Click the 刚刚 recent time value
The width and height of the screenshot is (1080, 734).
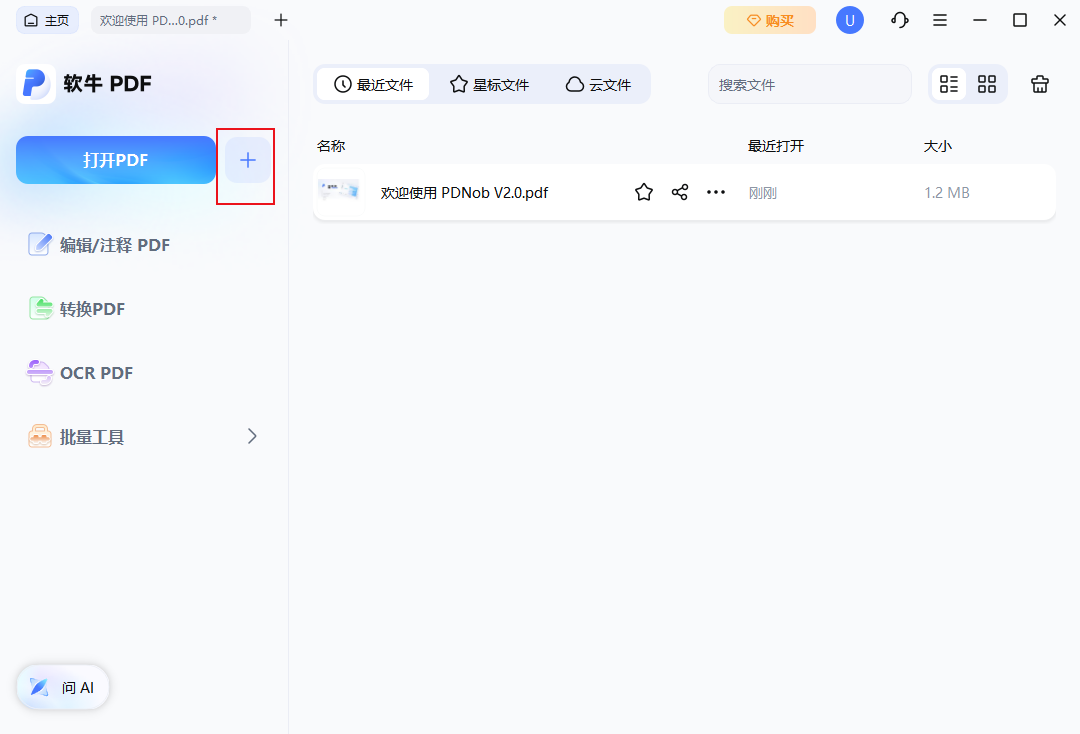point(762,193)
